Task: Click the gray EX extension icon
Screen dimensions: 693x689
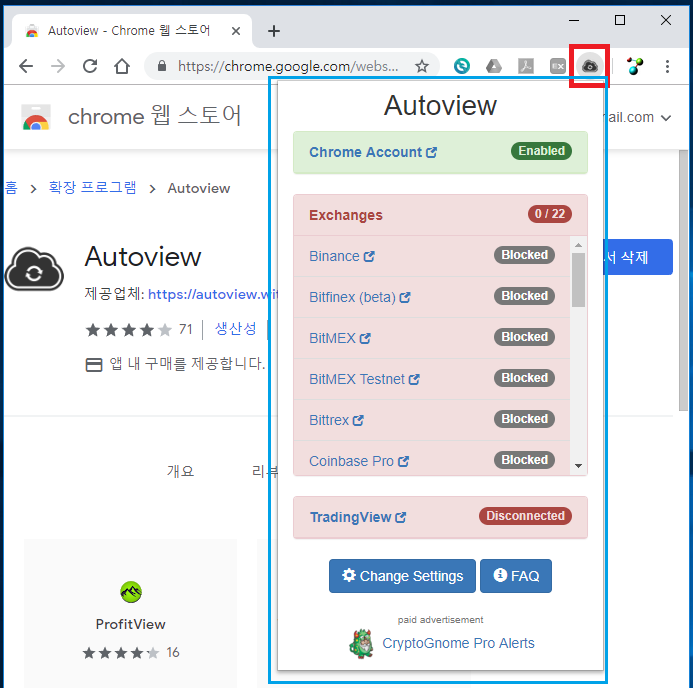Action: pos(557,66)
